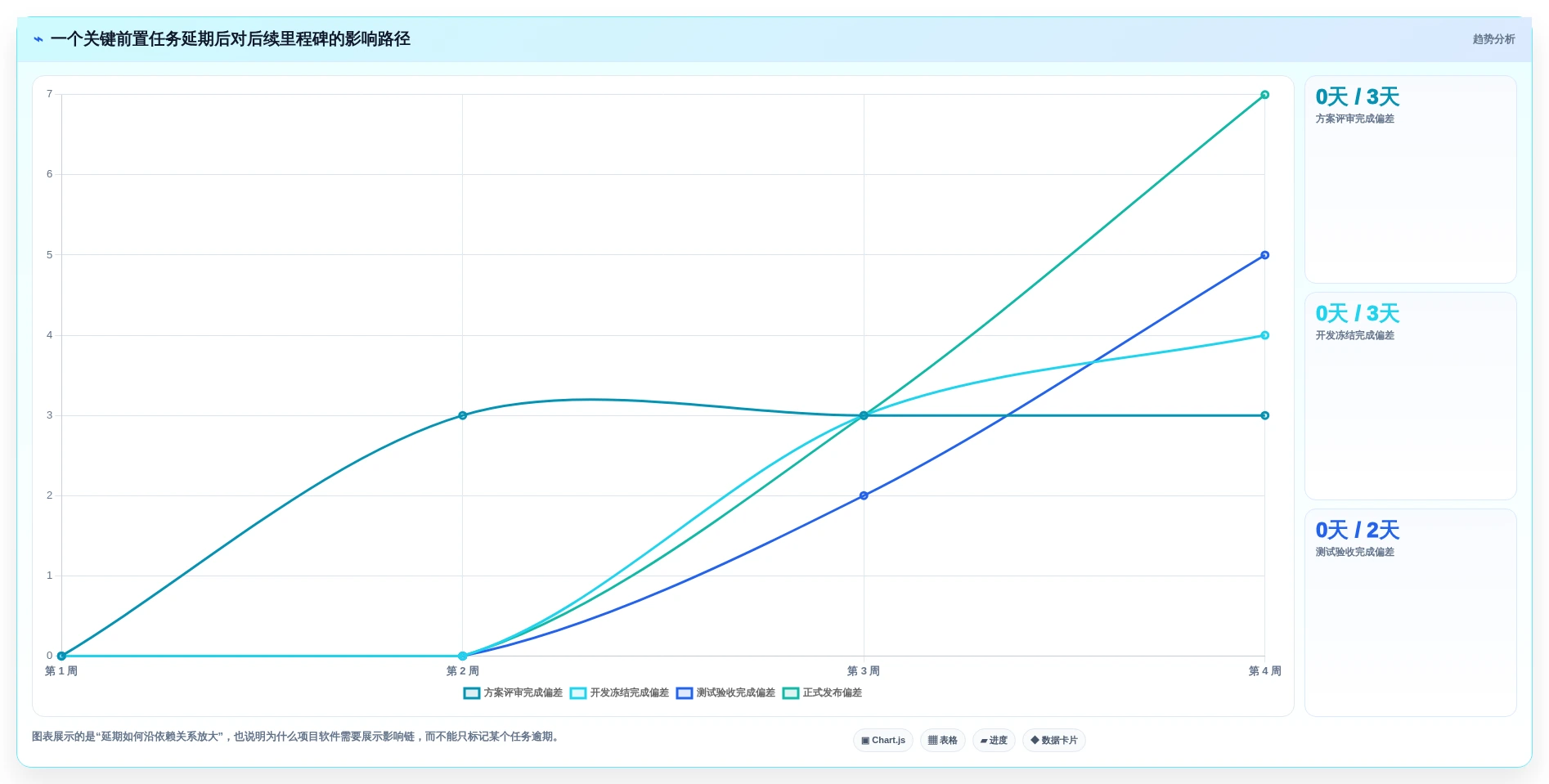Click the chart title text
This screenshot has width=1549, height=784.
click(x=231, y=39)
